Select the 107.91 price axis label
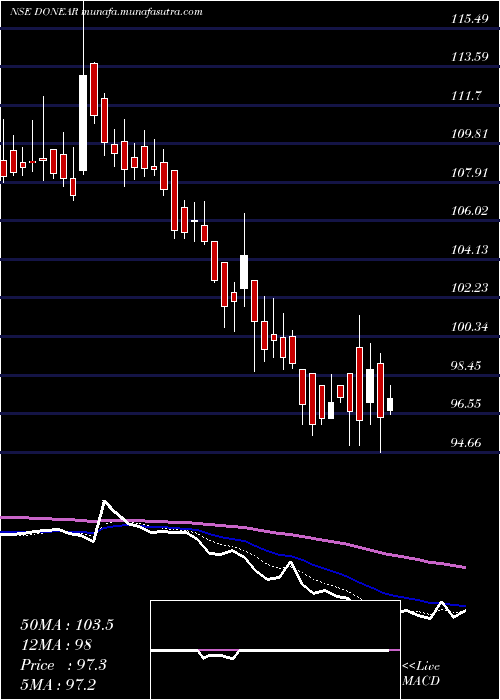This screenshot has width=500, height=700. click(x=469, y=172)
